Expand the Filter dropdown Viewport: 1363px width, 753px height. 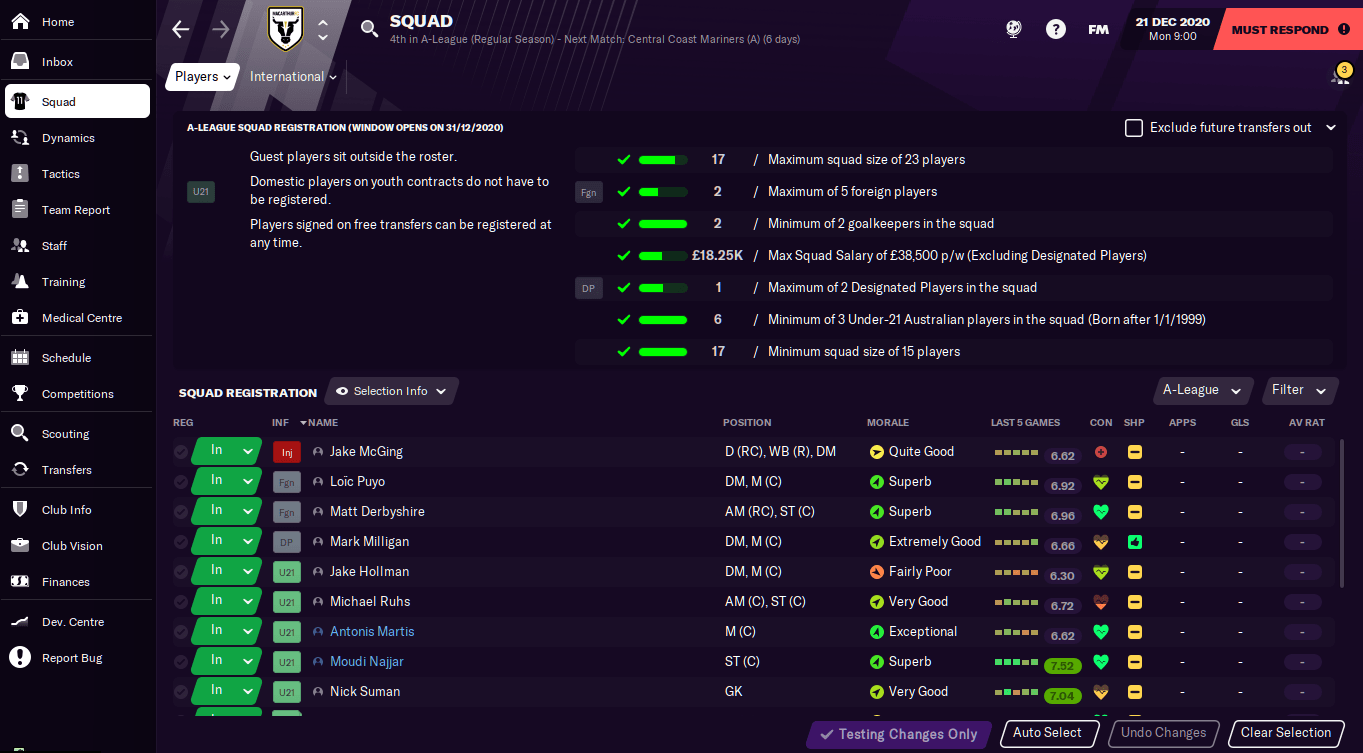click(1299, 390)
